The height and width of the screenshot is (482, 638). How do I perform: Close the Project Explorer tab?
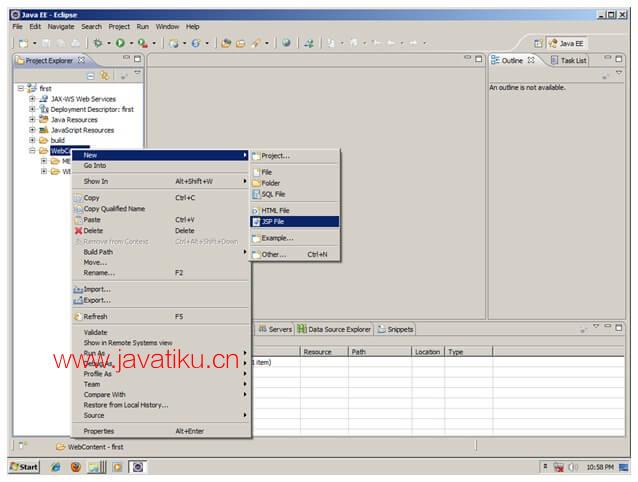[x=81, y=60]
